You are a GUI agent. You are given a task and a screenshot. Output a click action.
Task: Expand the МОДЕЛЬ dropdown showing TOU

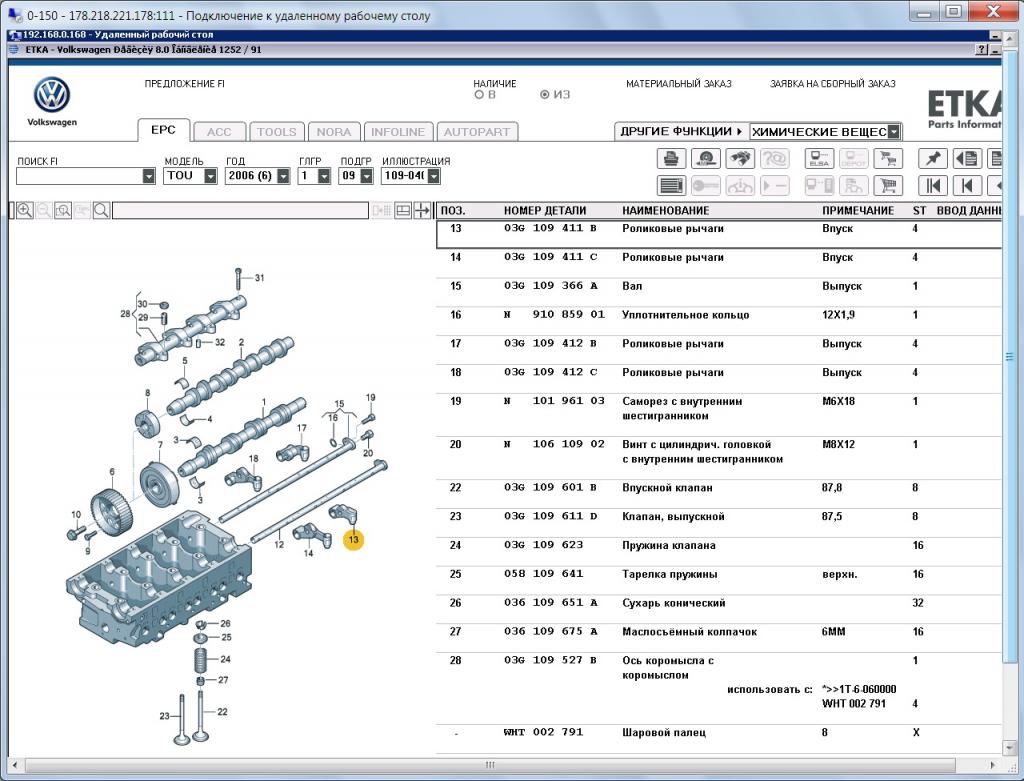pos(210,176)
